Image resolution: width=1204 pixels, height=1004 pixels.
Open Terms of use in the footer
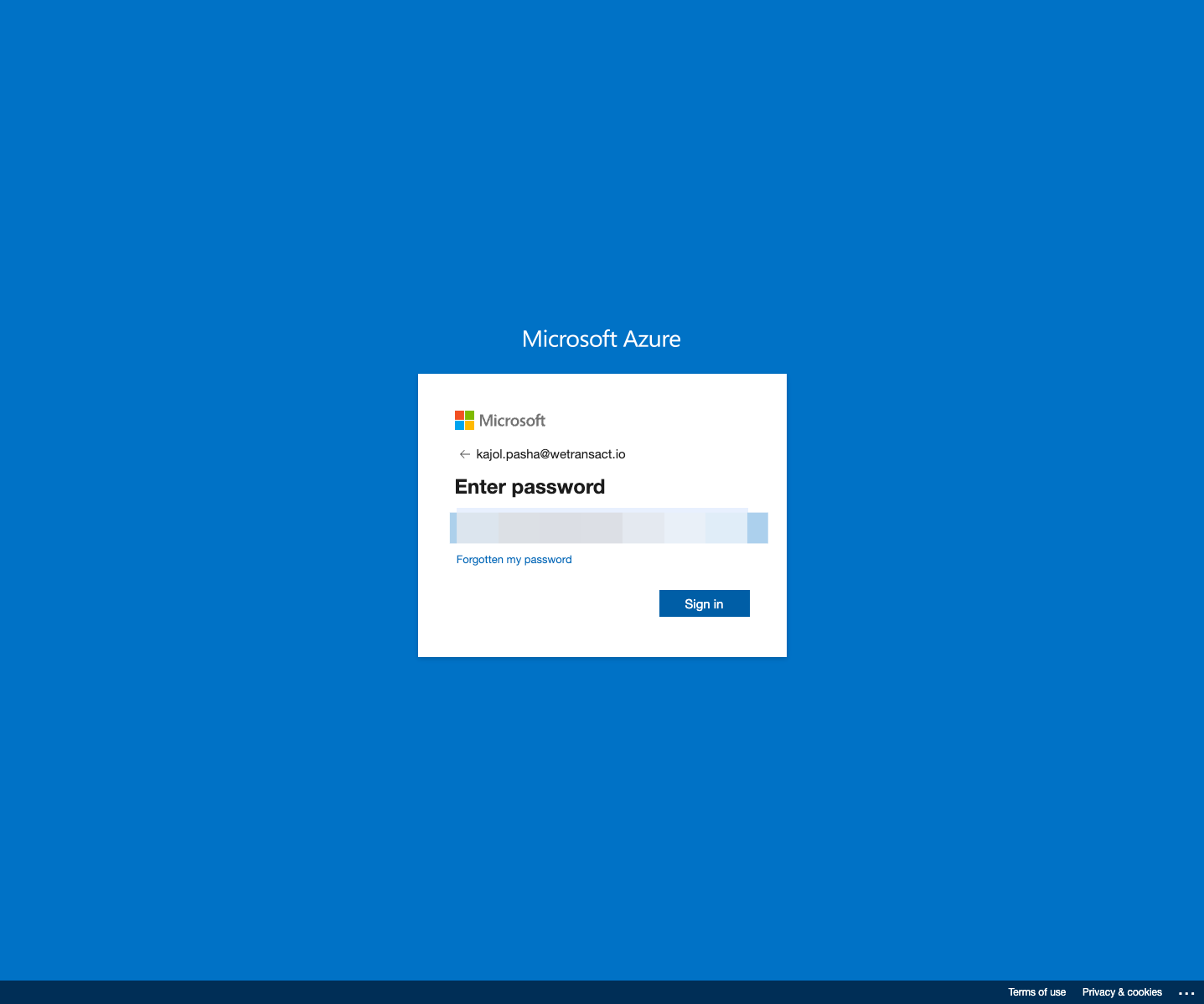[x=1036, y=992]
